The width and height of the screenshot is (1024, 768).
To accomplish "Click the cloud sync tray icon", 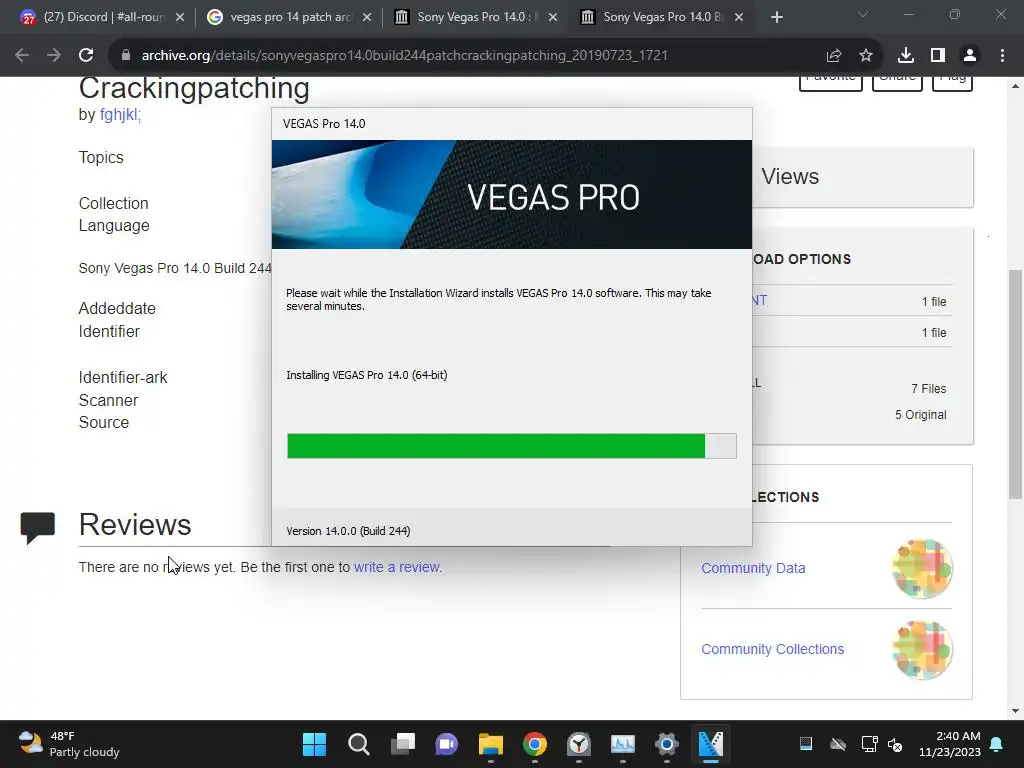I will click(x=838, y=744).
